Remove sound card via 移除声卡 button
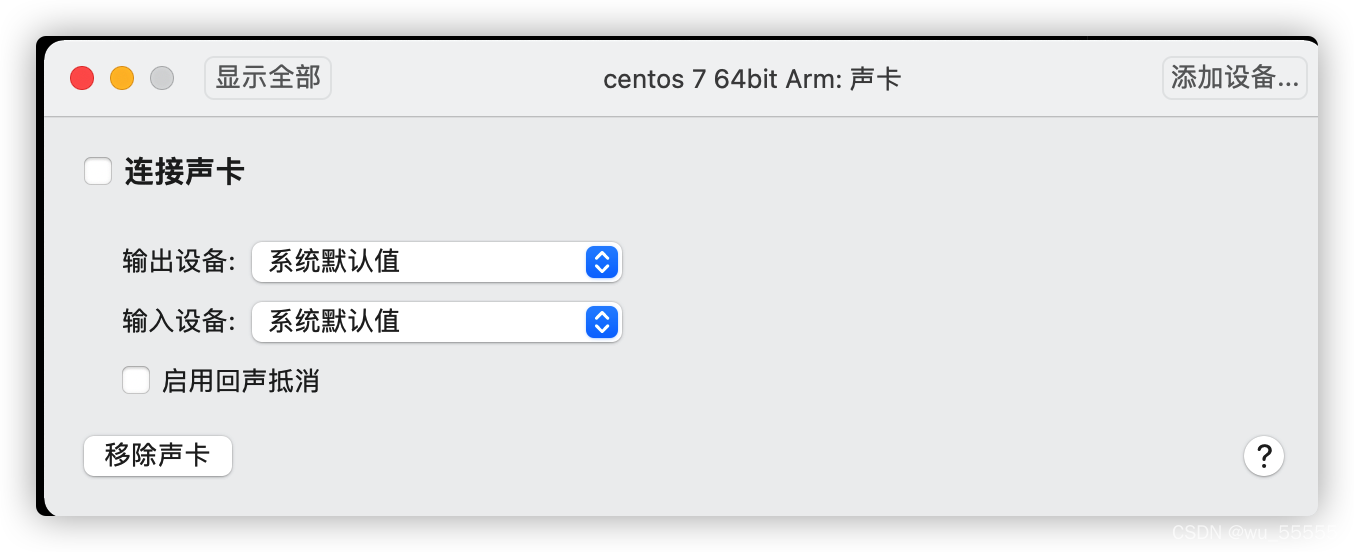The image size is (1354, 552). (x=158, y=456)
